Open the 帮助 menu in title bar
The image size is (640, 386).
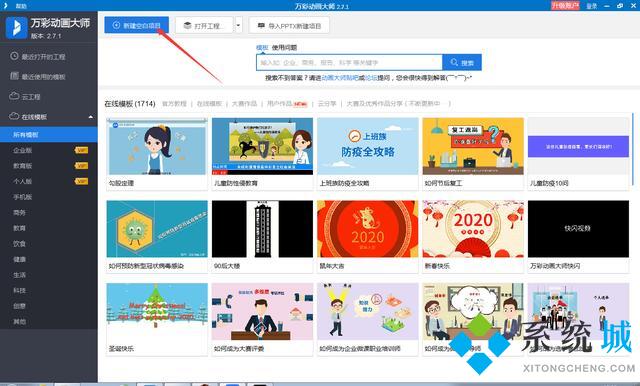(21, 6)
